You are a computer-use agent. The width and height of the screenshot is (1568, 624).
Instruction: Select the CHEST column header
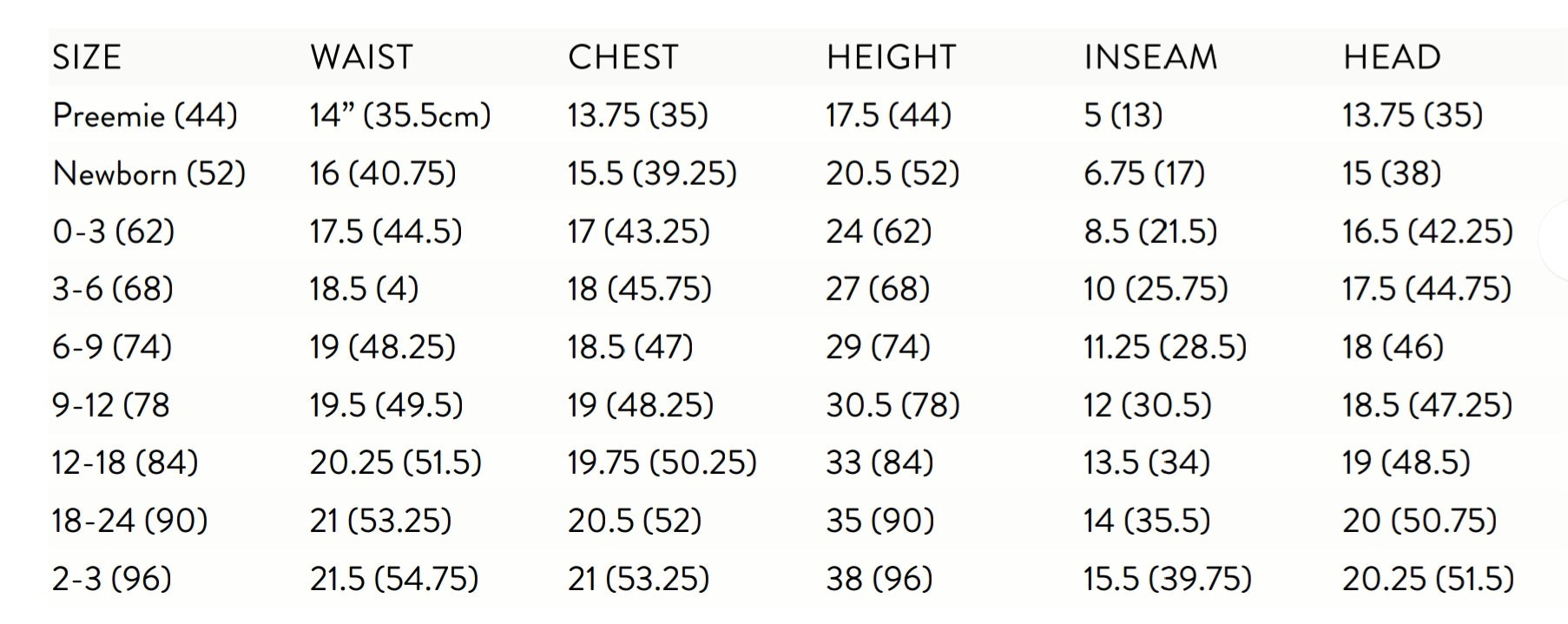(623, 57)
